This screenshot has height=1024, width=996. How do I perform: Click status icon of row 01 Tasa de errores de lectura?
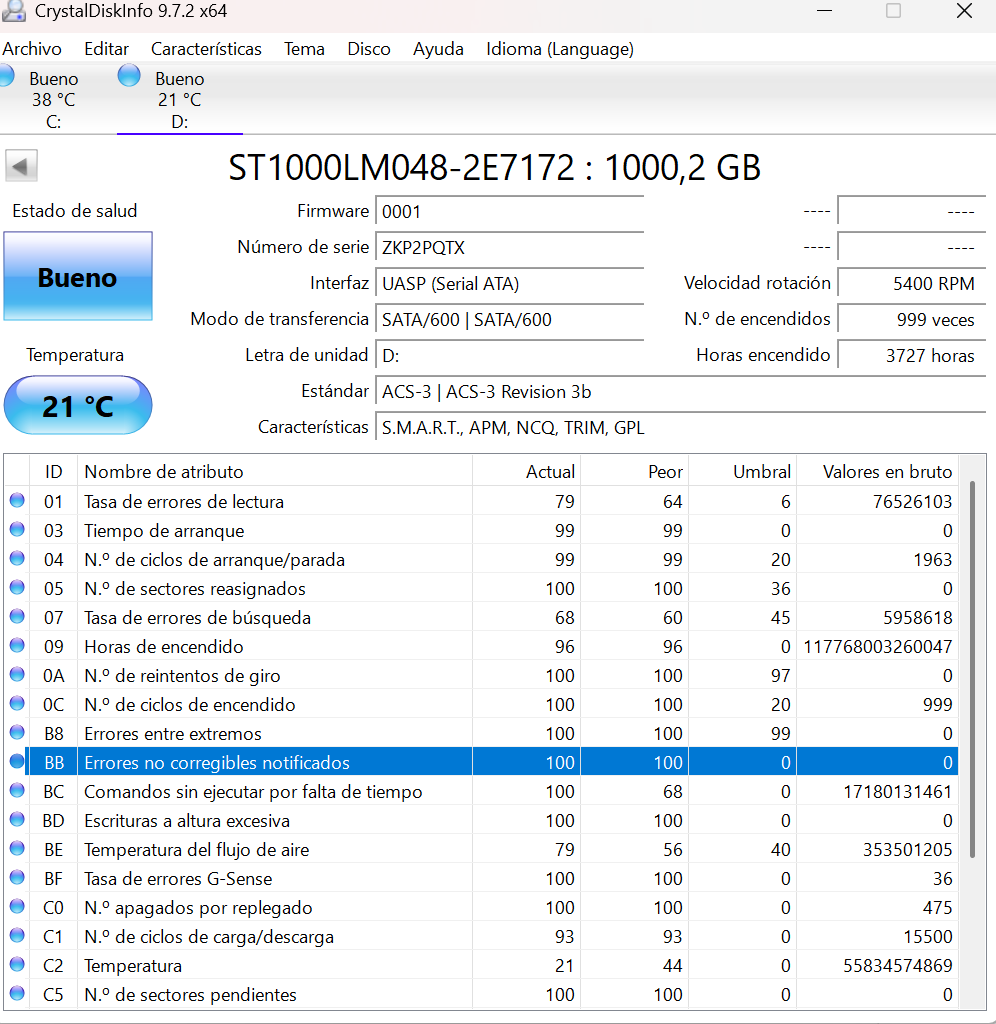click(17, 501)
